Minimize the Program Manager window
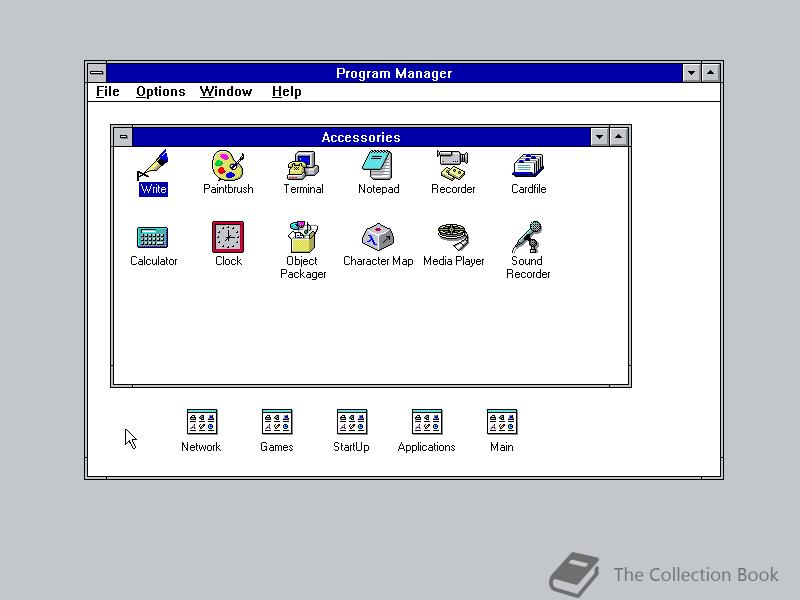 tap(691, 73)
